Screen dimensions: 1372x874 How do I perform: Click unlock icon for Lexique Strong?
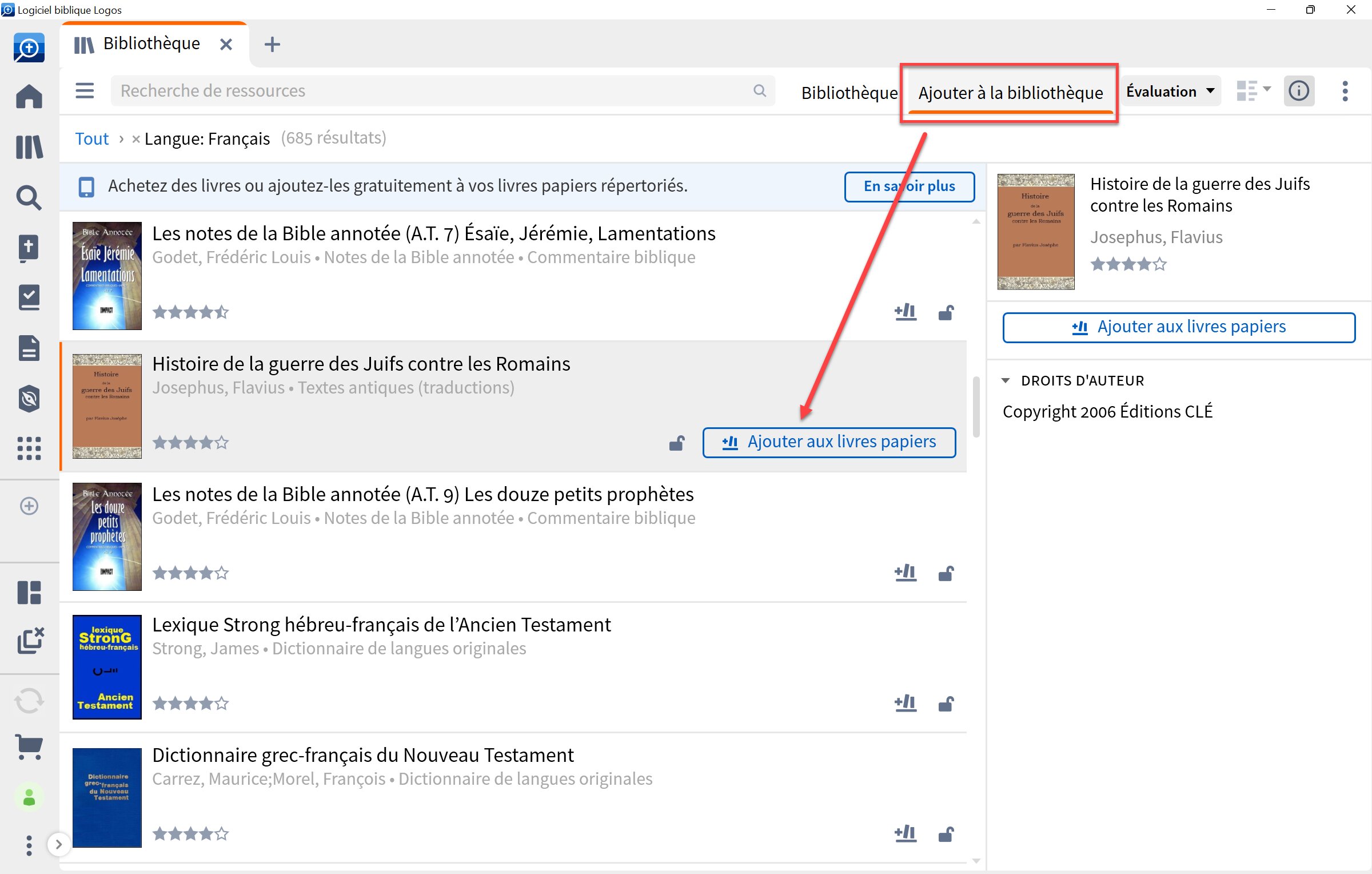coord(946,704)
